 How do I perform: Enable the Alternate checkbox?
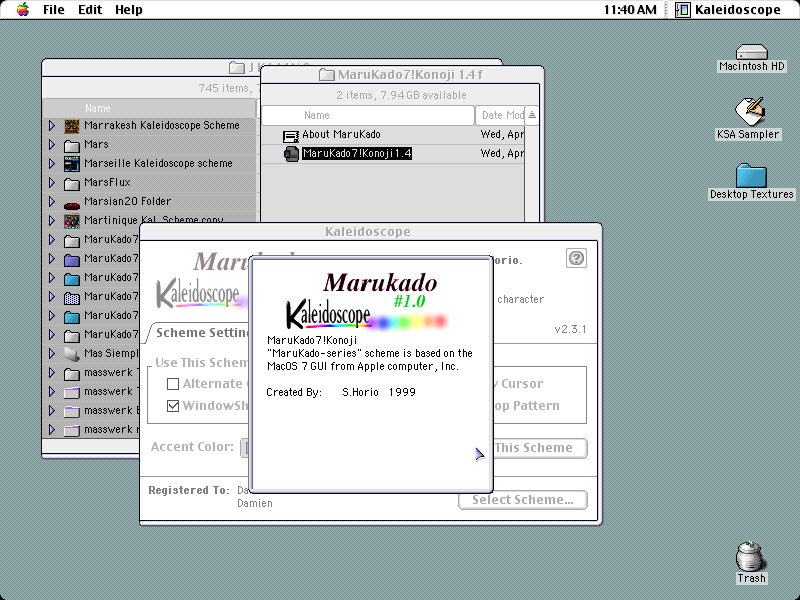pyautogui.click(x=173, y=384)
